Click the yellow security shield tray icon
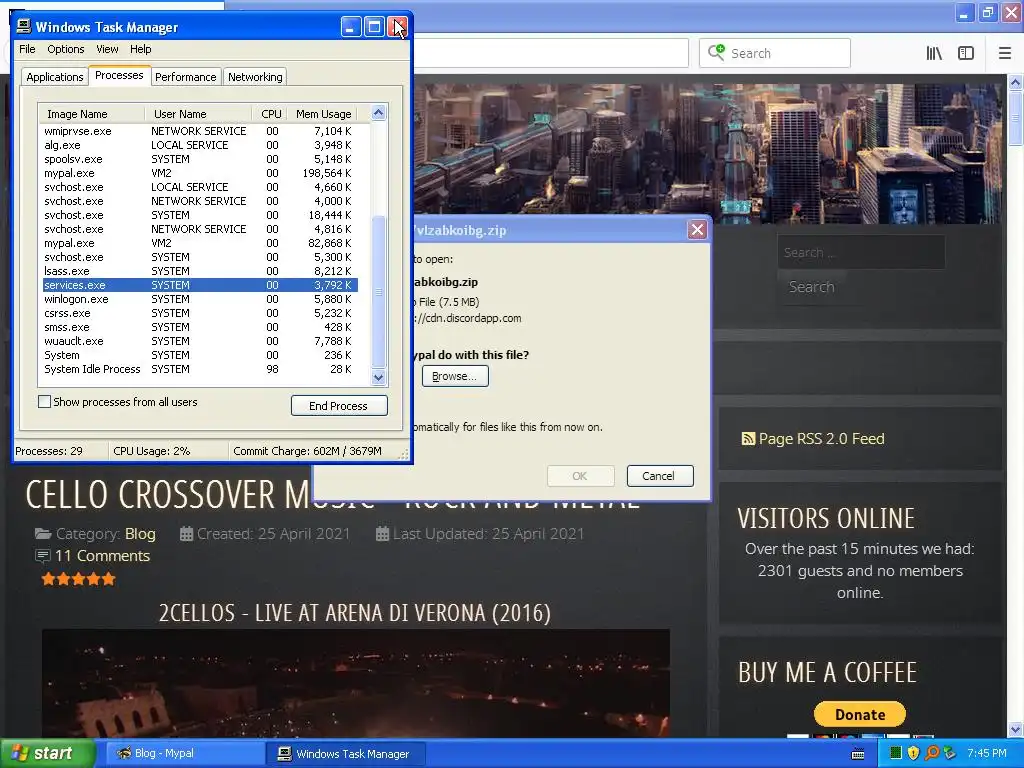 click(913, 753)
